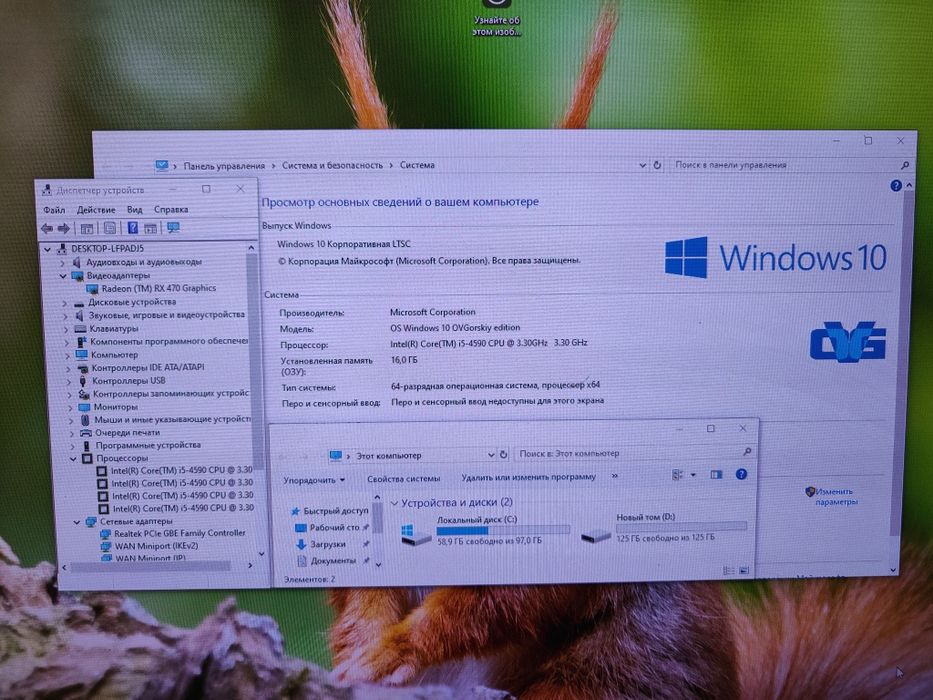Click the Local Disk (C:) drive icon
933x700 pixels.
416,534
